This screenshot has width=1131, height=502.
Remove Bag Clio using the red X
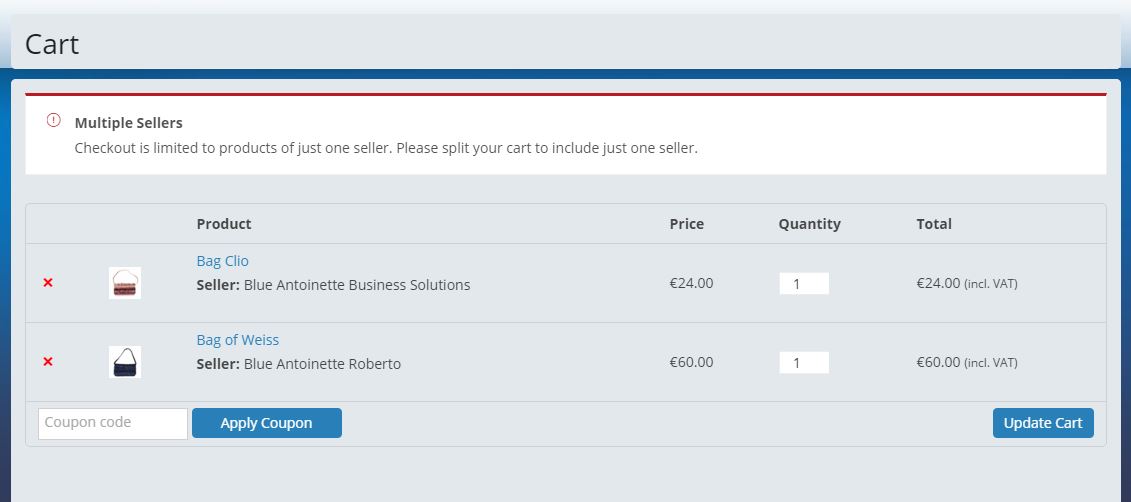click(48, 283)
